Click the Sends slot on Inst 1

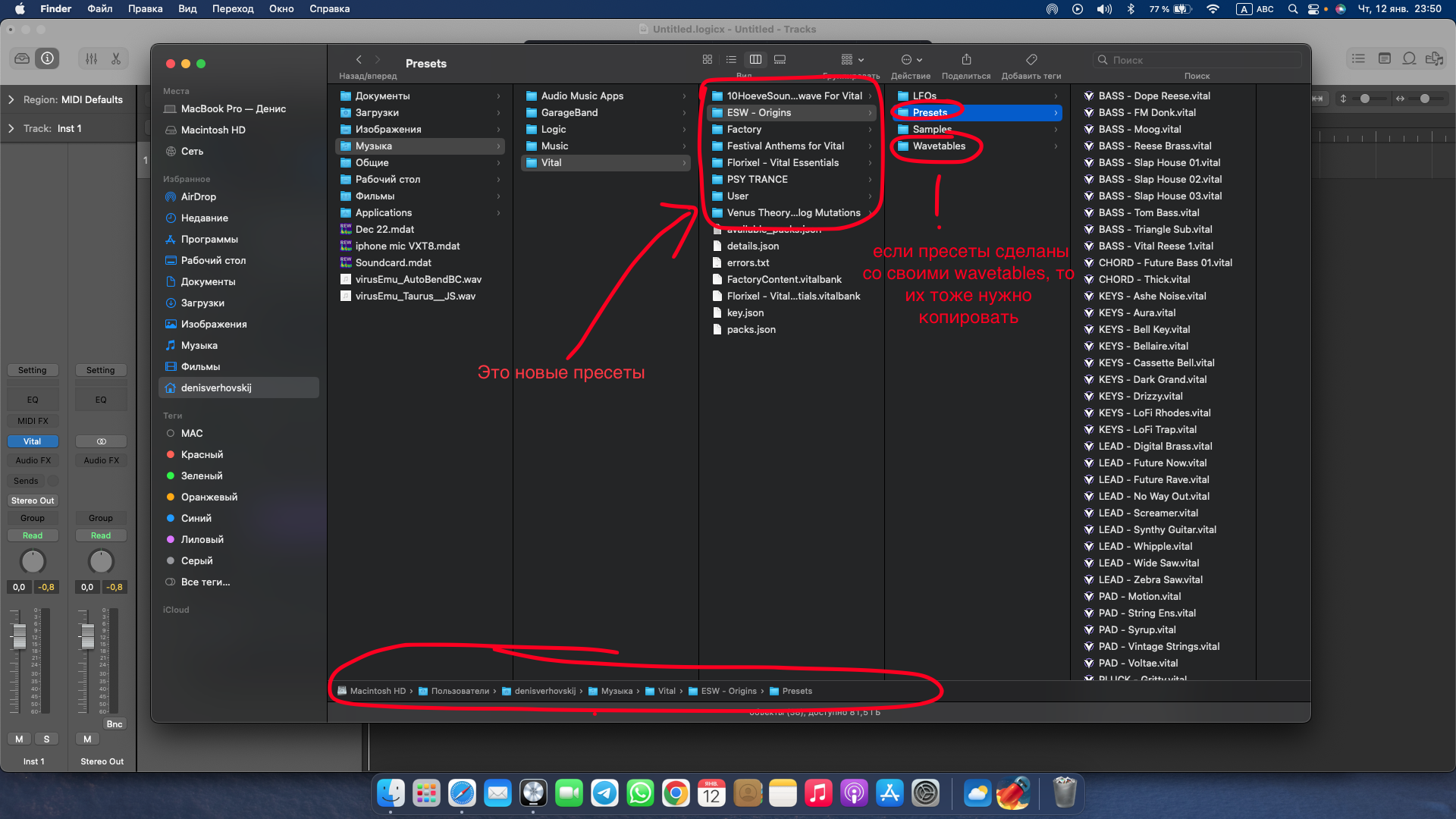[26, 481]
